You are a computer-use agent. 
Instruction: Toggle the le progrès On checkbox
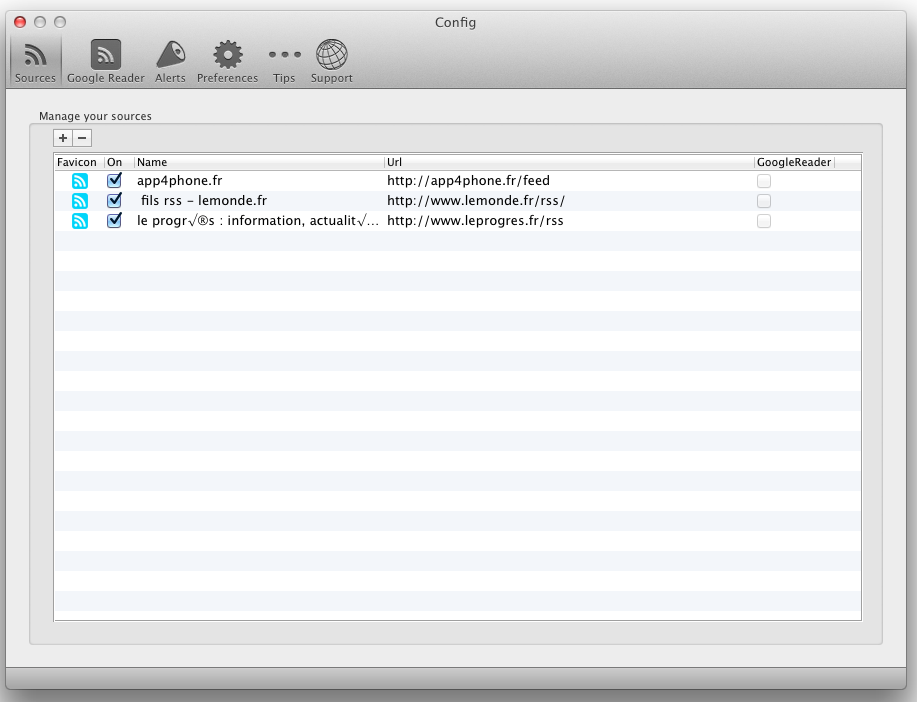click(114, 220)
